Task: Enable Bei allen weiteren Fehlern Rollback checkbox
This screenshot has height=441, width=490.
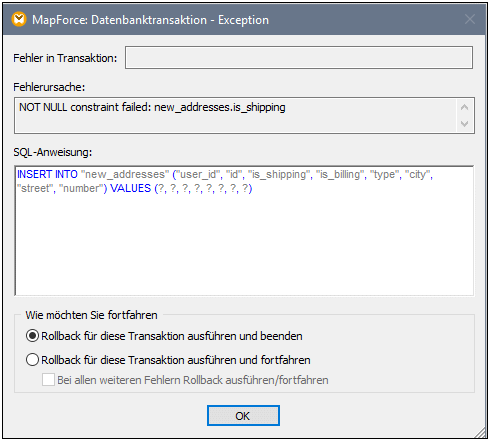Action: pyautogui.click(x=48, y=380)
